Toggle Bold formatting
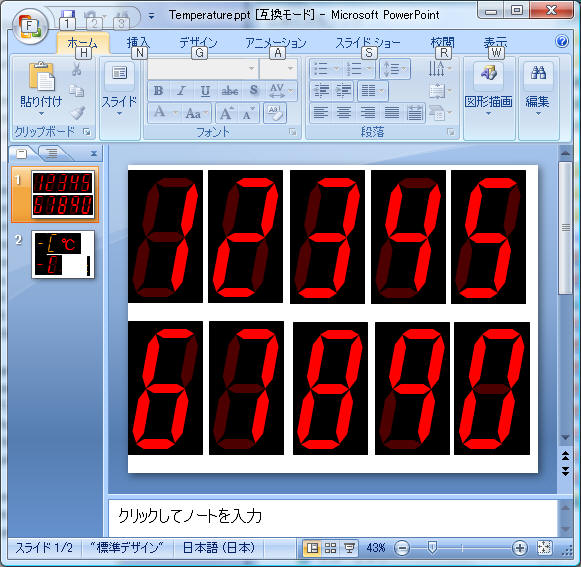Viewport: 581px width, 567px height. tap(158, 90)
